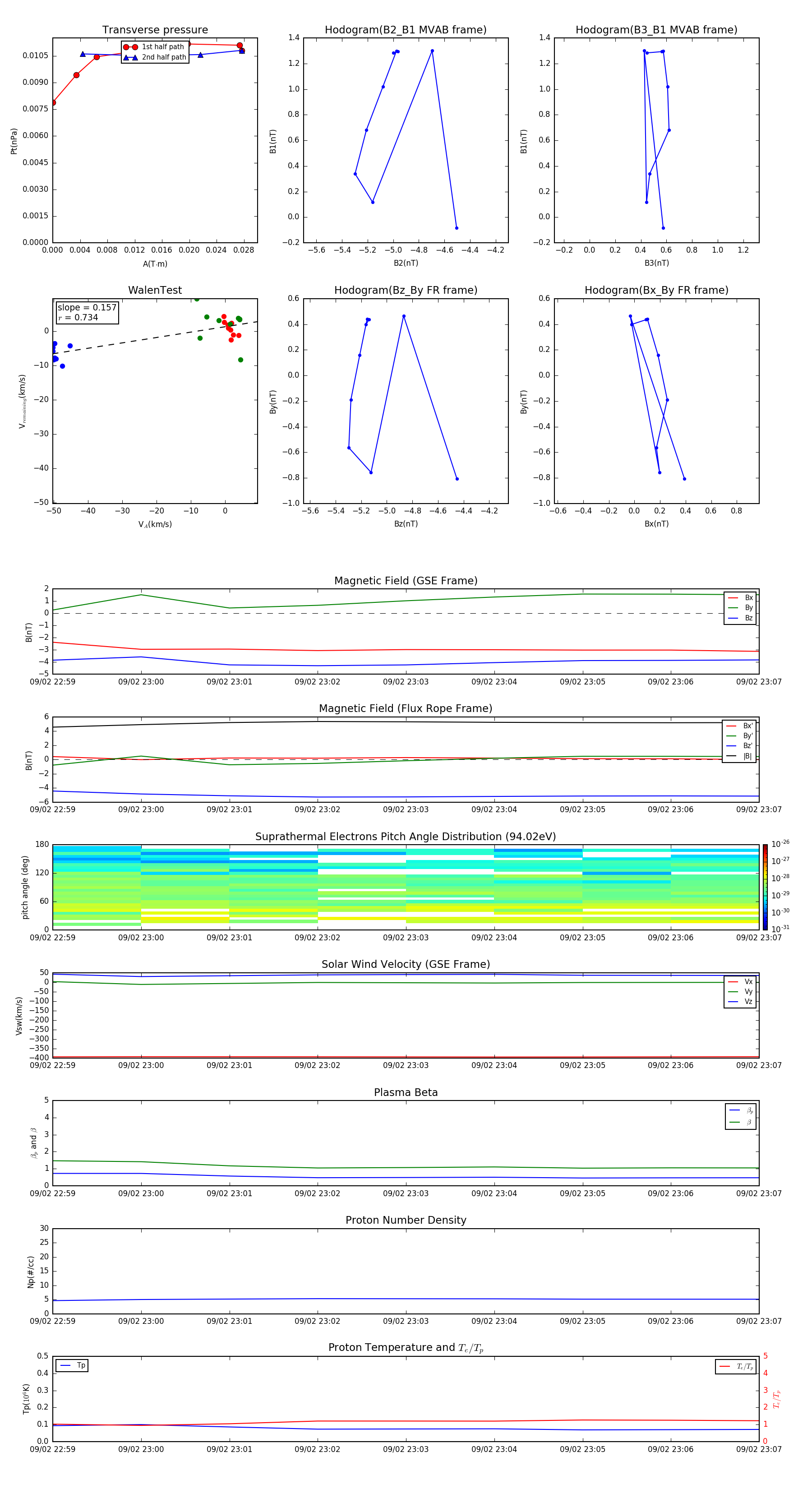Click the red Te/Tp right-axis label

coord(777,1399)
